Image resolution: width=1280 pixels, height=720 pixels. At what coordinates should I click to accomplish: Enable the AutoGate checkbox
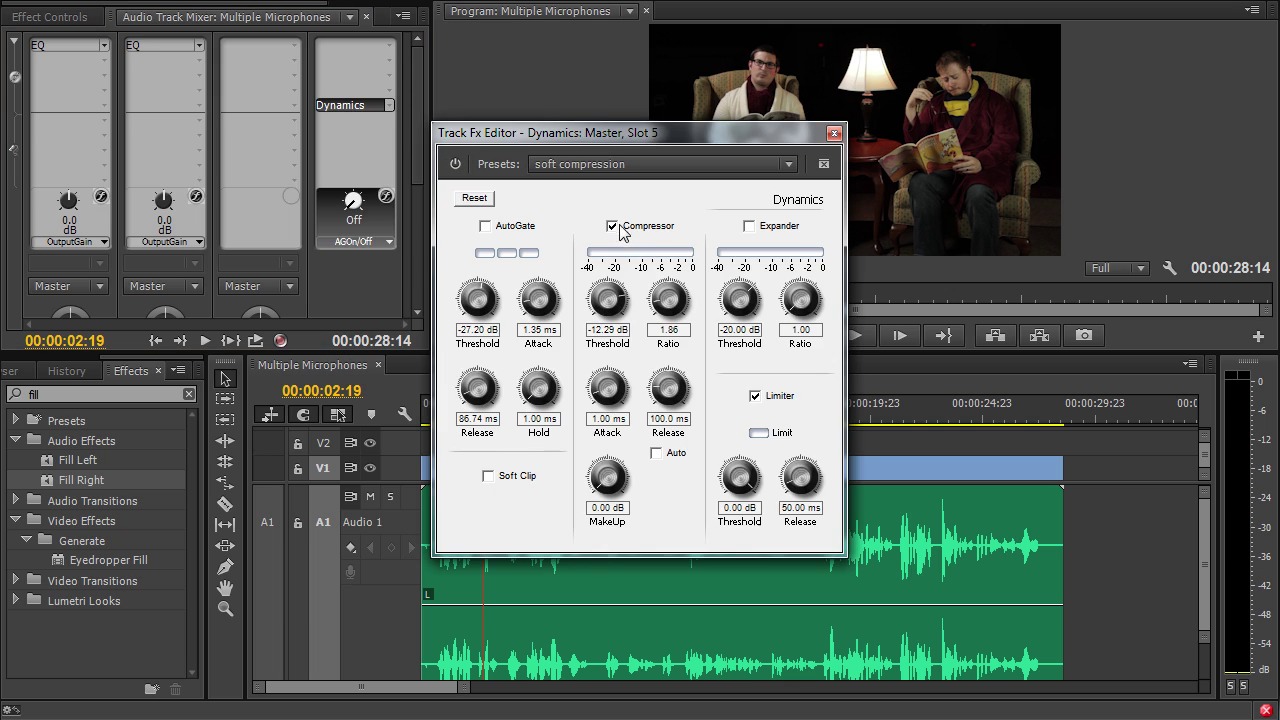click(486, 226)
